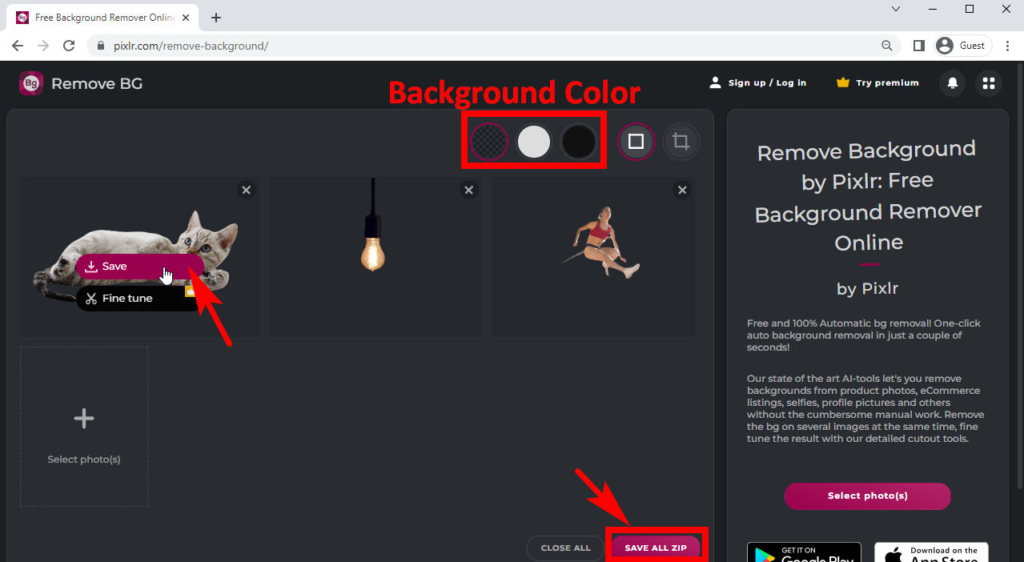Image resolution: width=1024 pixels, height=562 pixels.
Task: Open Fine tune for the cat image
Action: tap(138, 298)
